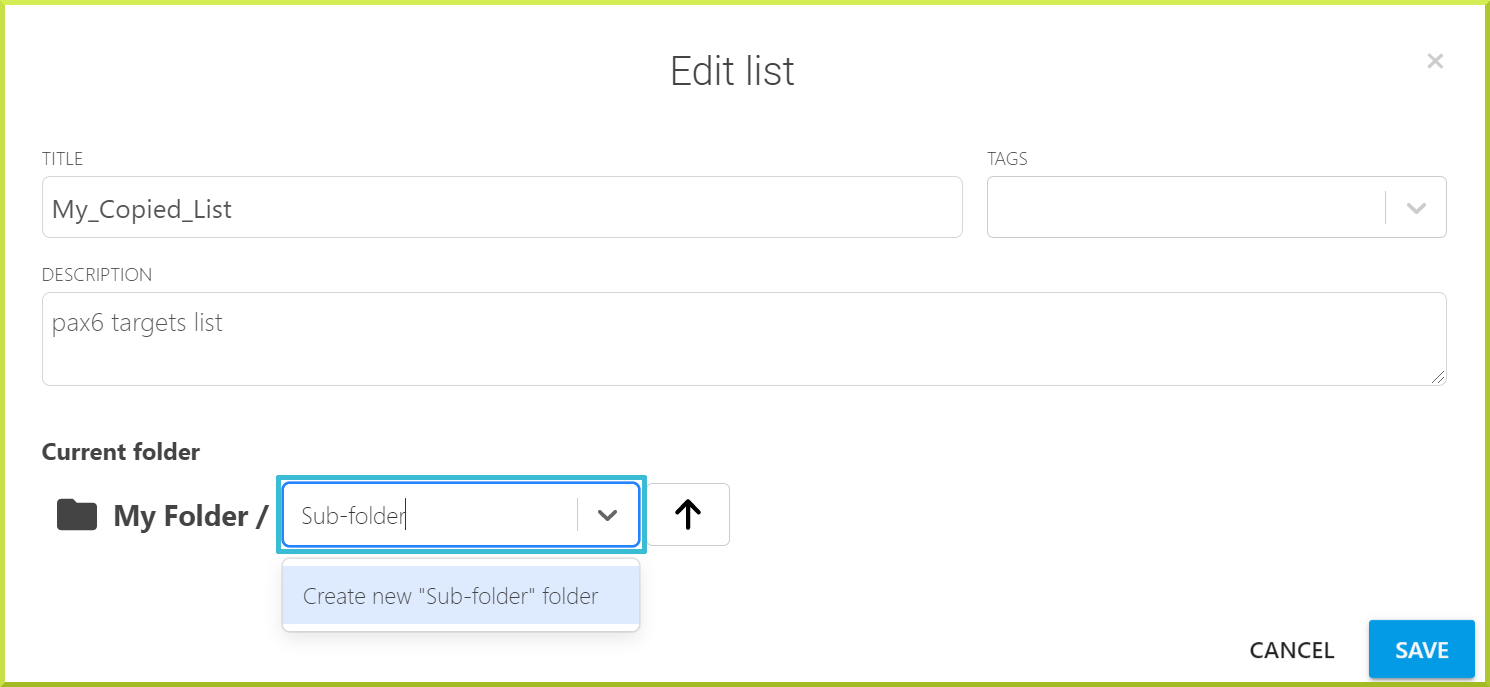Click into the Tags selection field

click(1186, 208)
